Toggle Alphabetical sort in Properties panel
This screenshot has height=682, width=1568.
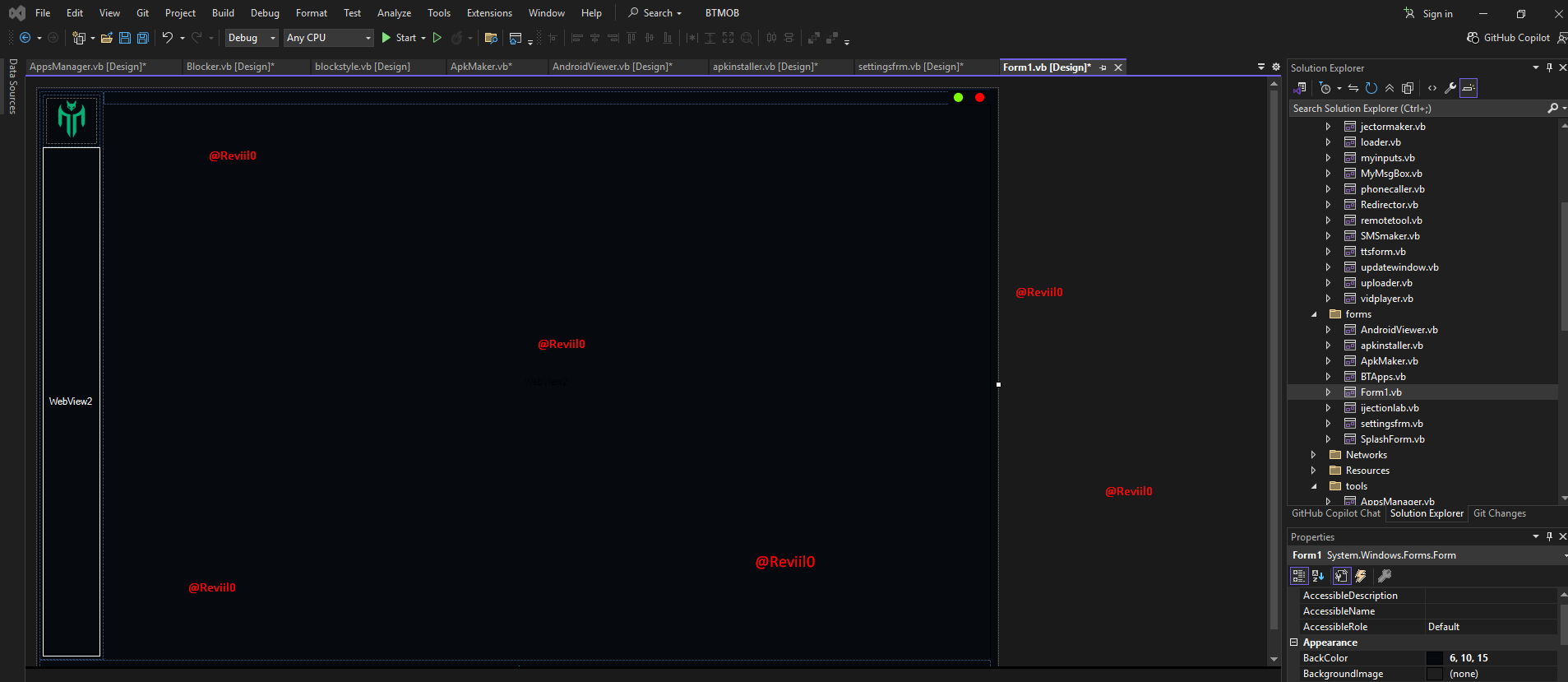point(1318,576)
